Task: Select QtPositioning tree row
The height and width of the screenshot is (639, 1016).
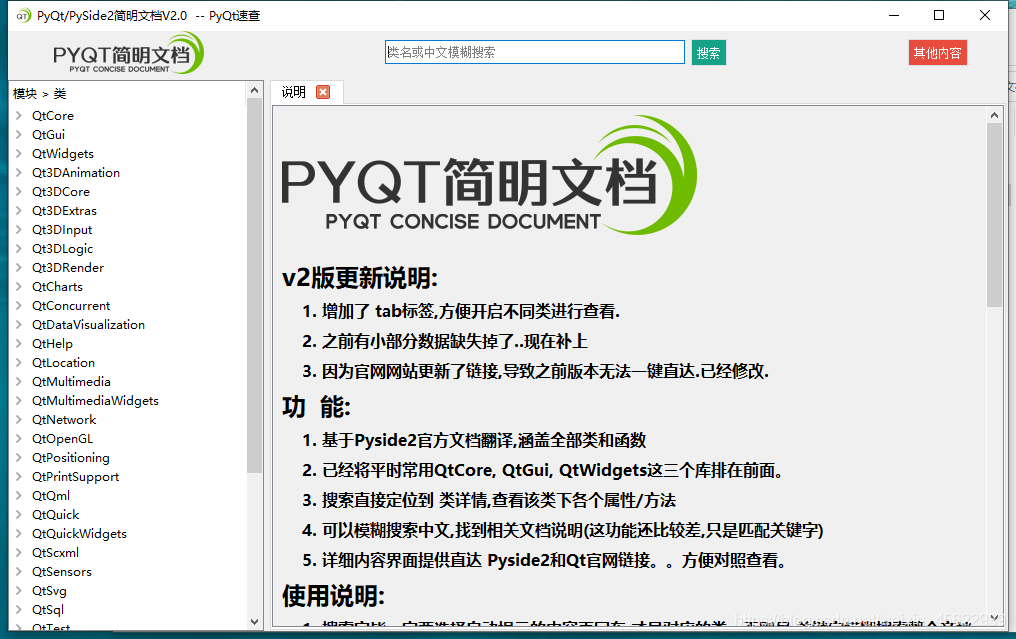Action: click(x=71, y=458)
